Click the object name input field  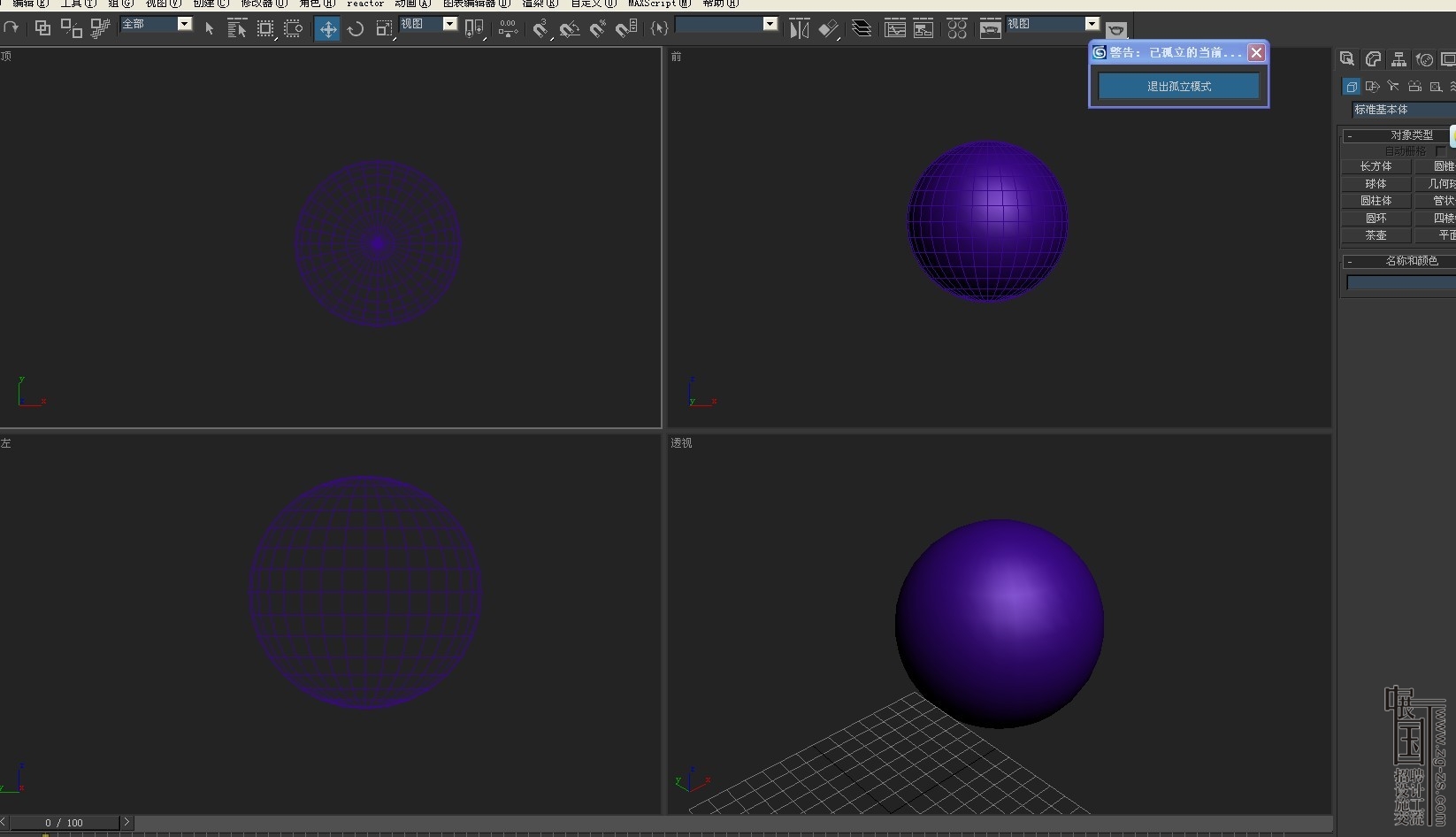click(1401, 282)
